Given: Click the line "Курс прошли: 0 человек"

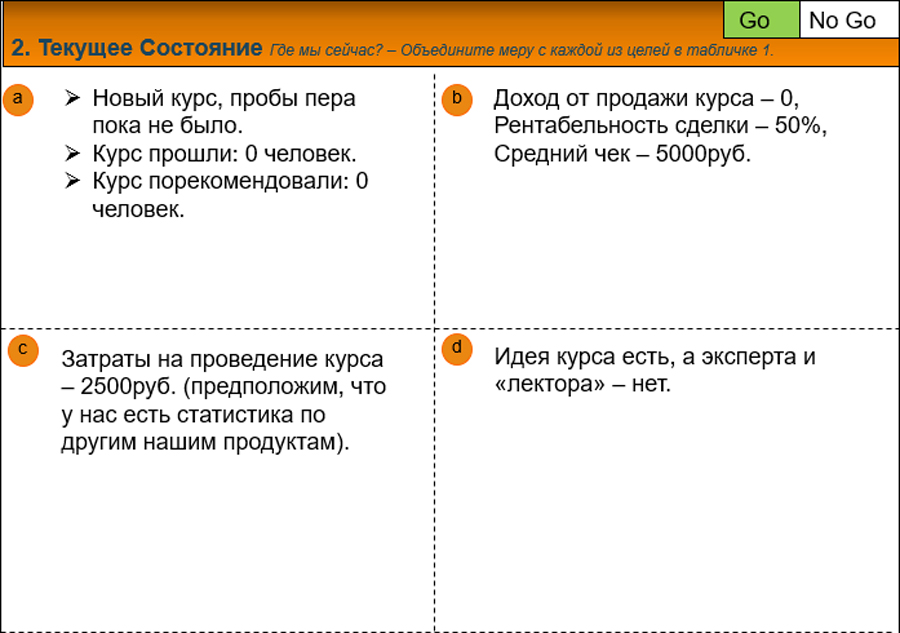Looking at the screenshot, I should pos(224,154).
